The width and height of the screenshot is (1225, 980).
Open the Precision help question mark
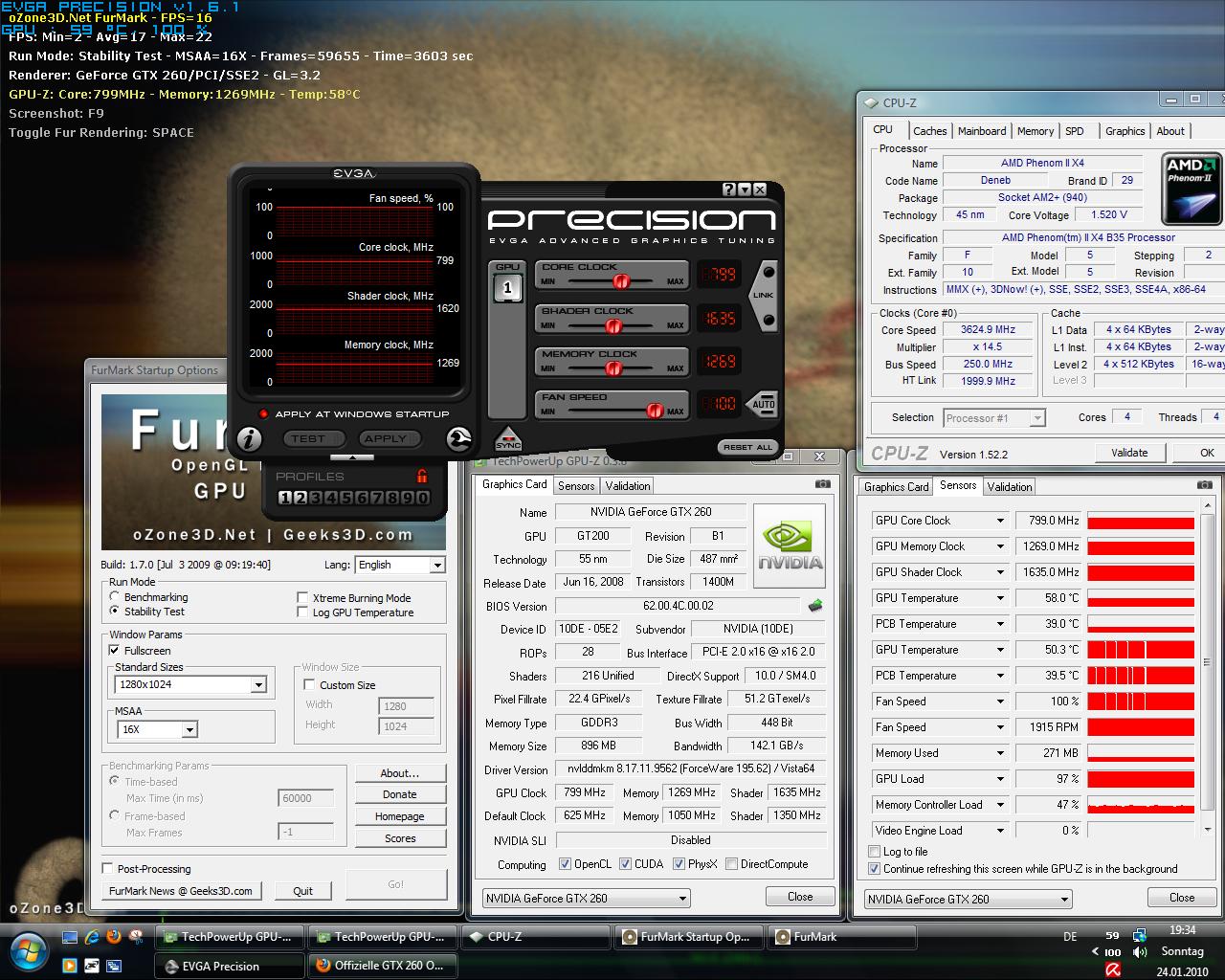point(728,189)
